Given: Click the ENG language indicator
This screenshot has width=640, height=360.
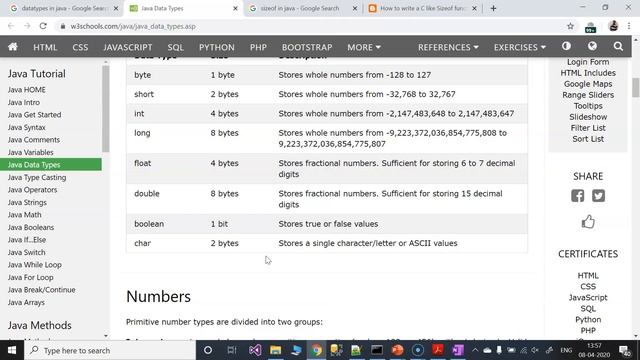Looking at the screenshot, I should 566,350.
